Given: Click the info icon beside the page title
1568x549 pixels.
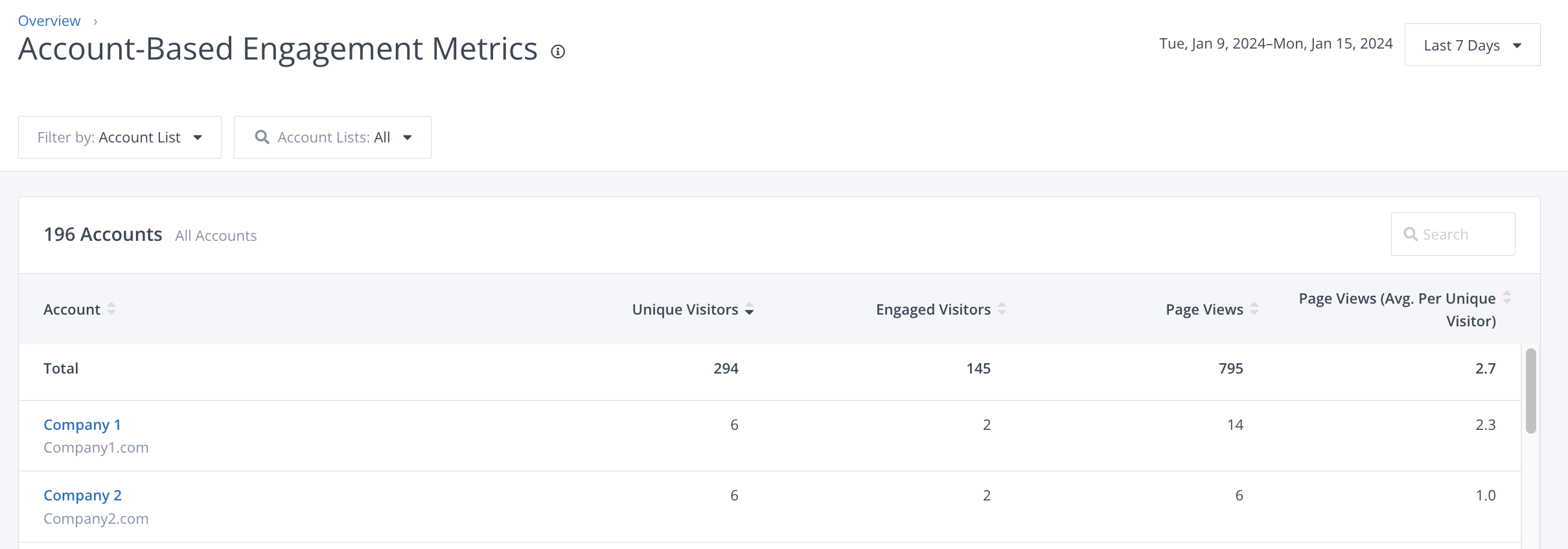Looking at the screenshot, I should pyautogui.click(x=558, y=52).
